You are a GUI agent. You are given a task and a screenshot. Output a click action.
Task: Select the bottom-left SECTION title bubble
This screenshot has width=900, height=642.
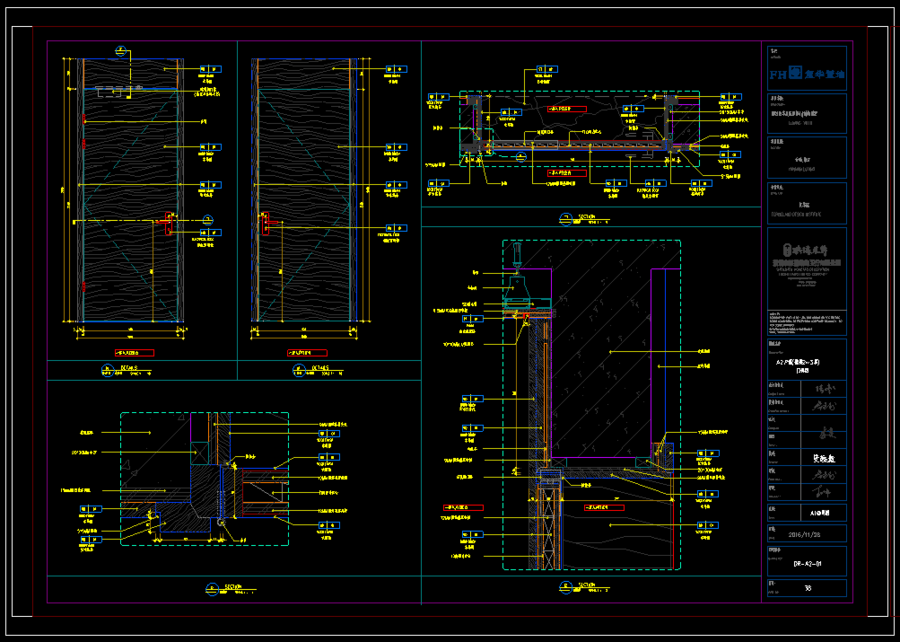(x=212, y=589)
